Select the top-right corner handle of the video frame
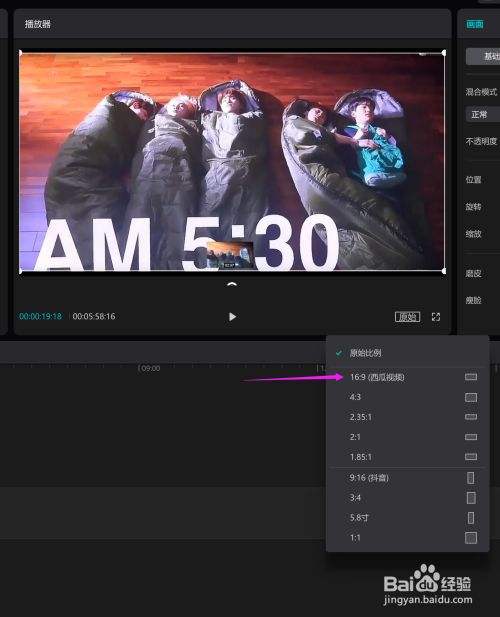Viewport: 500px width, 617px height. pyautogui.click(x=444, y=53)
